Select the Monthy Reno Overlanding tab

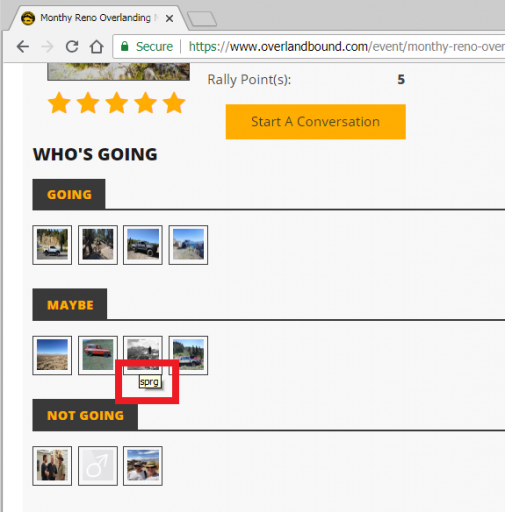pos(95,18)
